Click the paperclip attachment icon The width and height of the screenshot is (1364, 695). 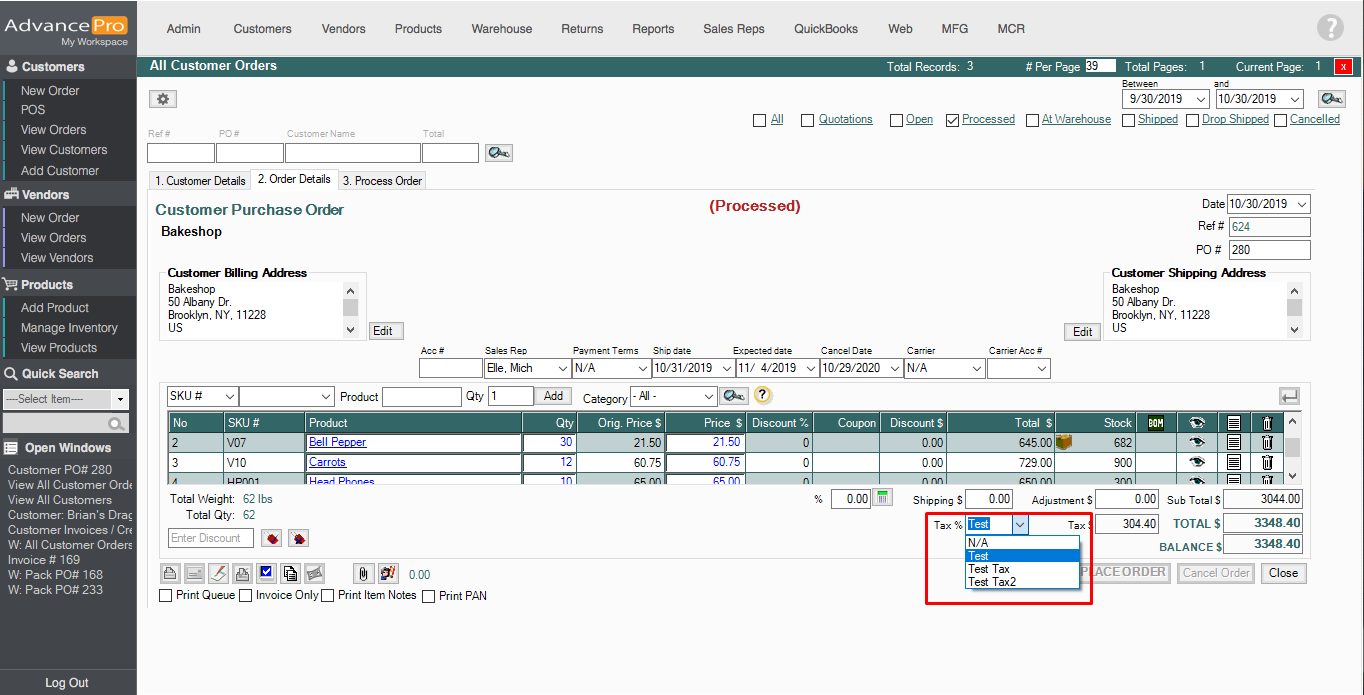[x=364, y=573]
